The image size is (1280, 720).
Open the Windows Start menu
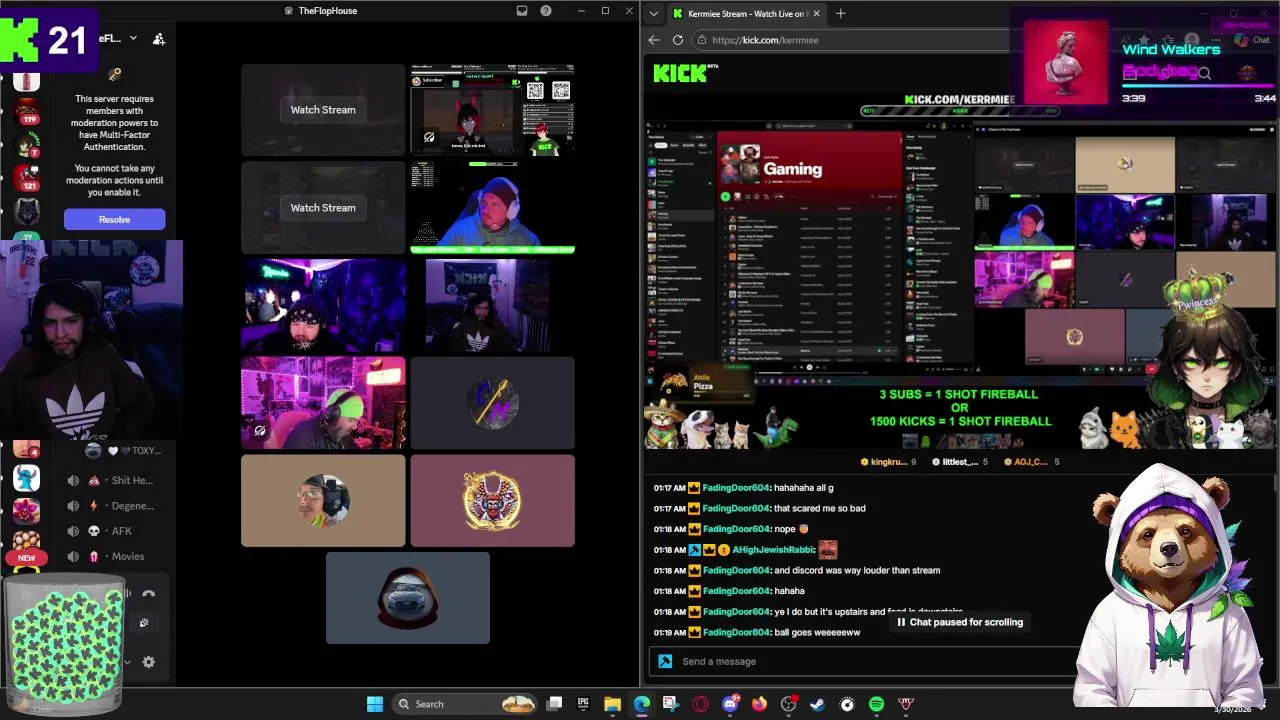pos(374,704)
